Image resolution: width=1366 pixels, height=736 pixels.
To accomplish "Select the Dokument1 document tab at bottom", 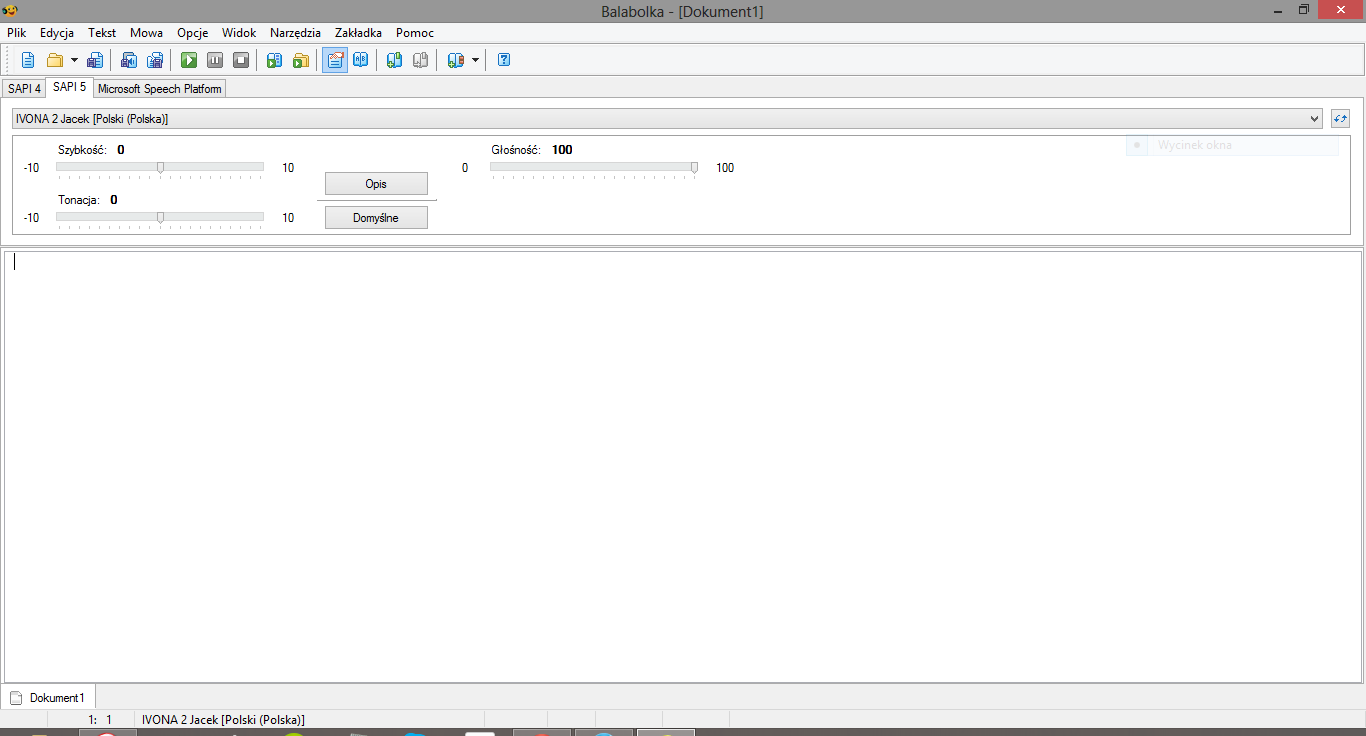I will (48, 698).
